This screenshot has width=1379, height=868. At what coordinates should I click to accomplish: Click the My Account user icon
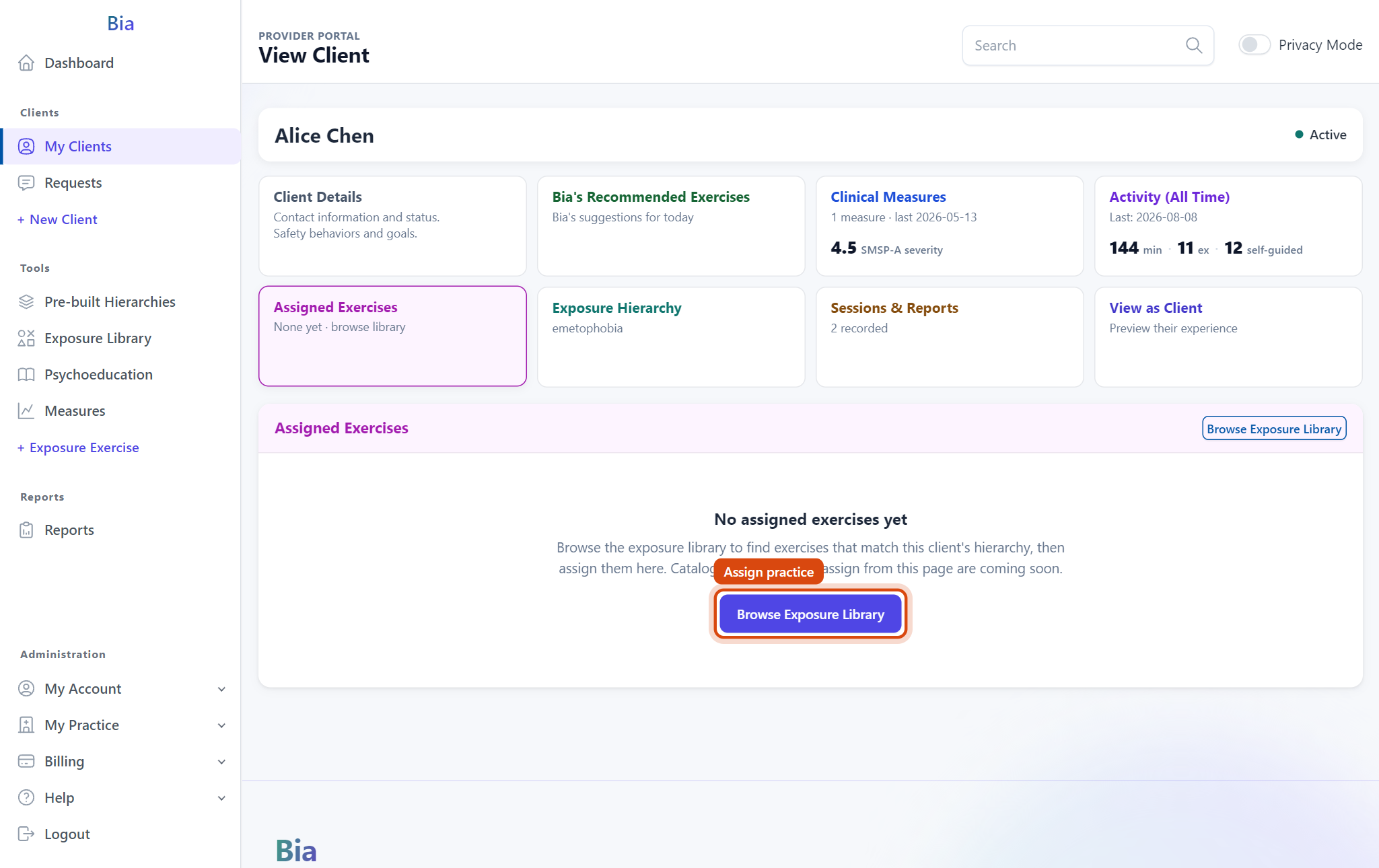pyautogui.click(x=26, y=688)
